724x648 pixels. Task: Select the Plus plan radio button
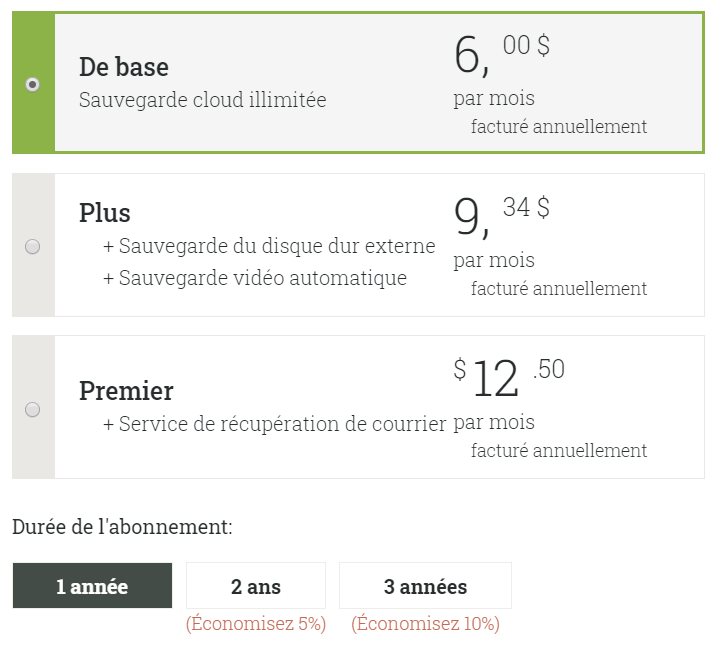32,247
